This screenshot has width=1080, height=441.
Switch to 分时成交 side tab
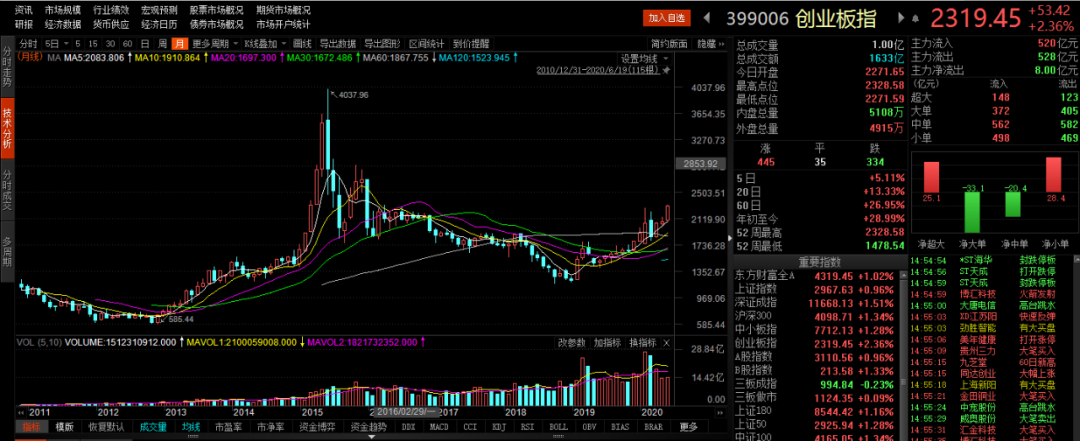[7, 189]
